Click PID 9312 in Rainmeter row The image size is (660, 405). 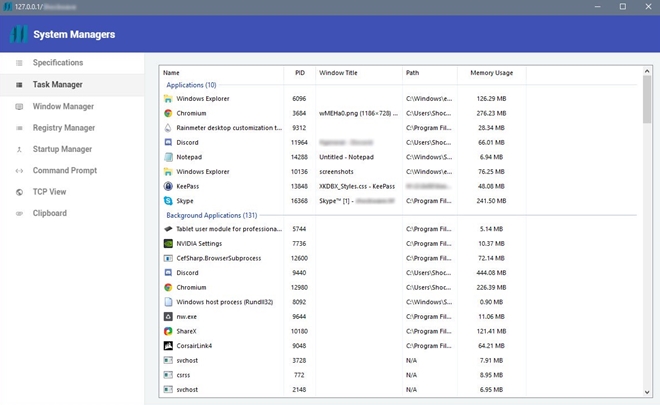(x=299, y=128)
